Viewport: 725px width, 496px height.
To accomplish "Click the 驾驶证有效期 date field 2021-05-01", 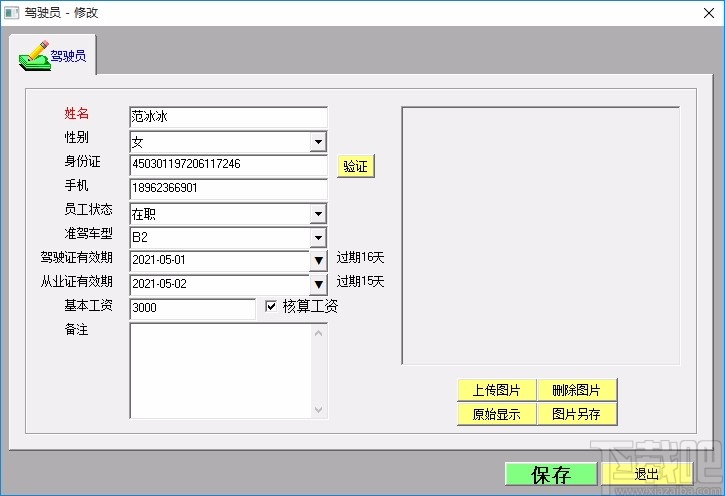I will [220, 261].
